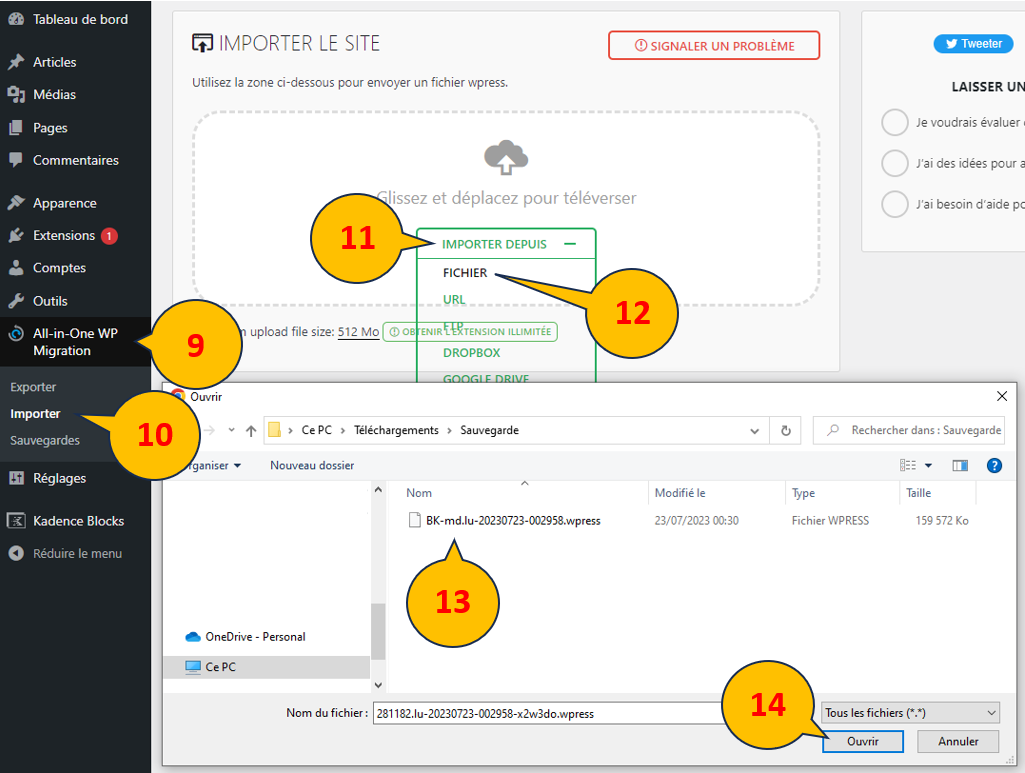Viewport: 1025px width, 773px height.
Task: Click the OneDrive cloud icon
Action: [x=193, y=636]
